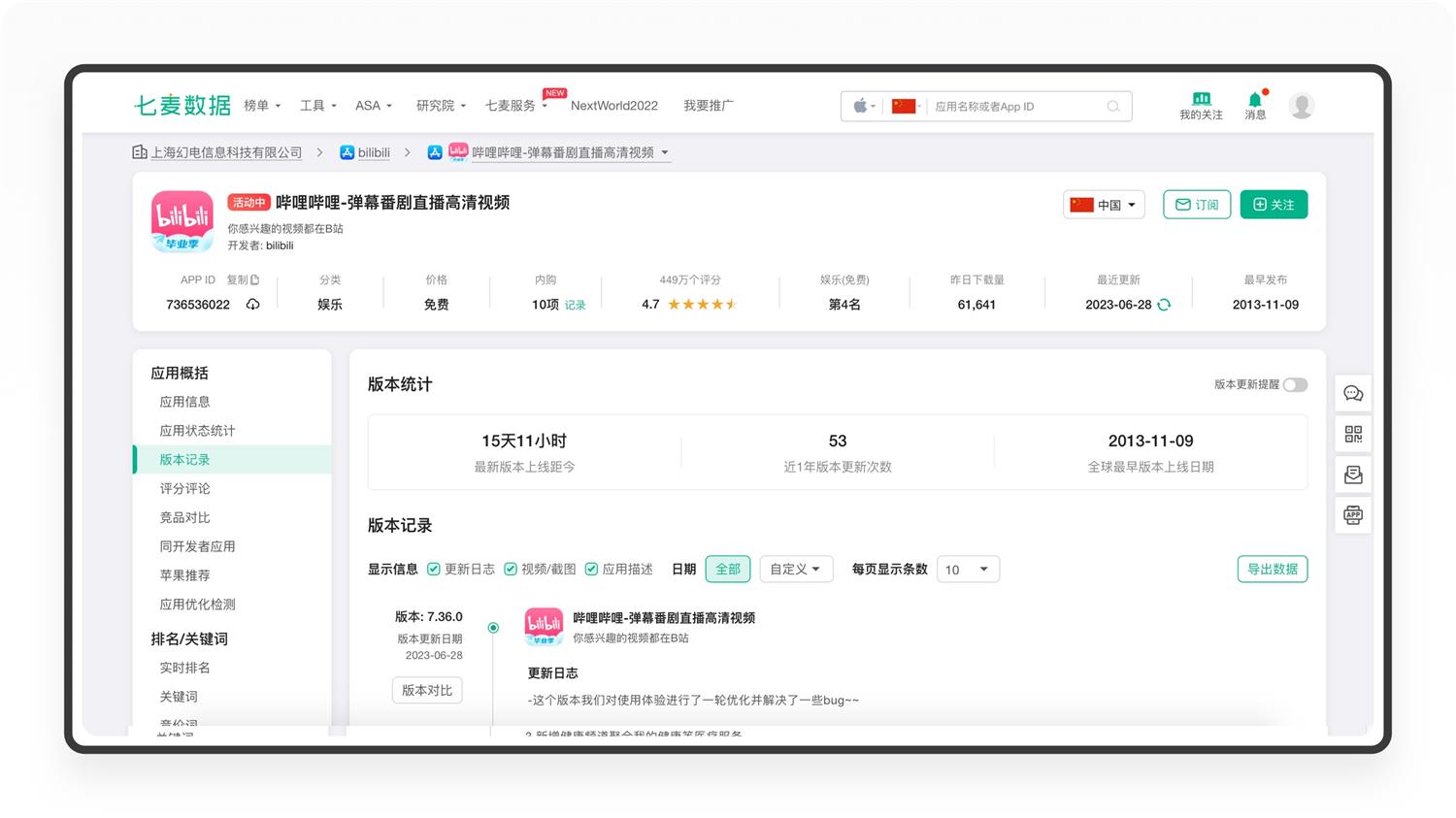Image resolution: width=1456 pixels, height=818 pixels.
Task: Select 评分评论 in the left sidebar
Action: 184,489
